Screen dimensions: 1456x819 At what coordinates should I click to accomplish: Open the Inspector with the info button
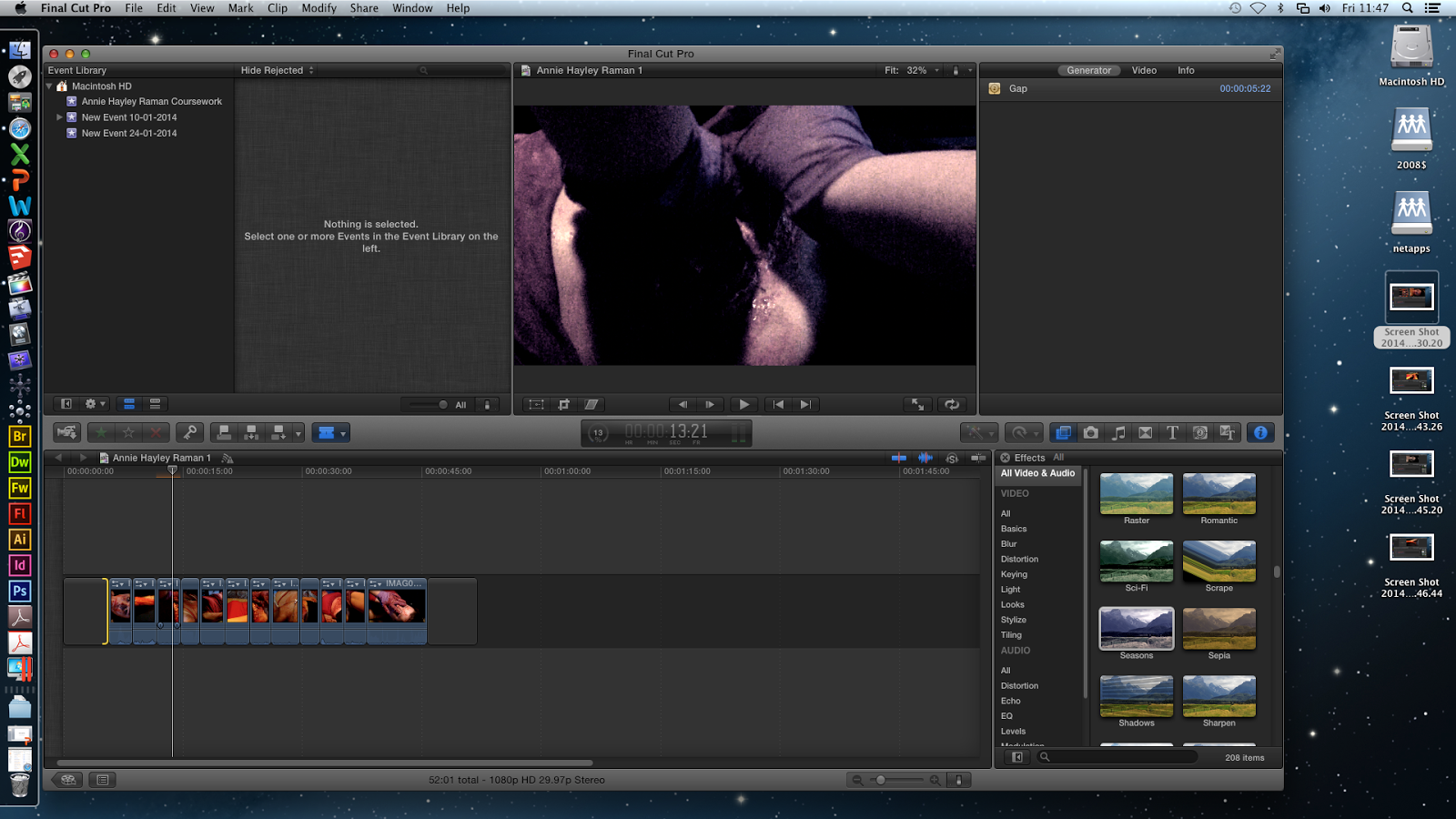coord(1260,432)
